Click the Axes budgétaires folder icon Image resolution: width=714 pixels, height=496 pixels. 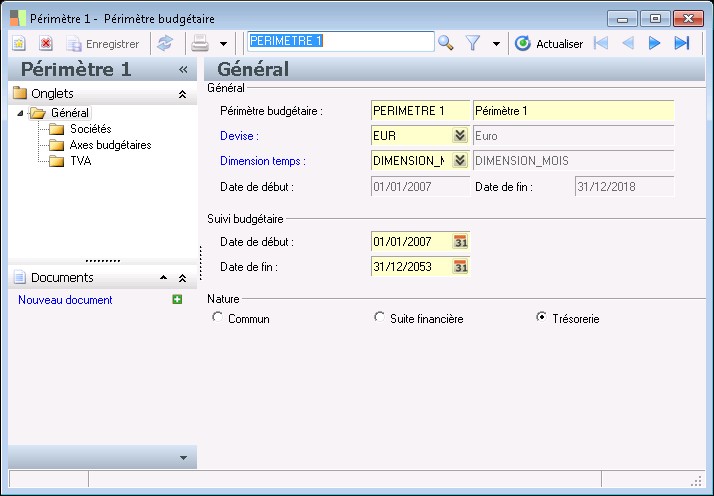56,145
